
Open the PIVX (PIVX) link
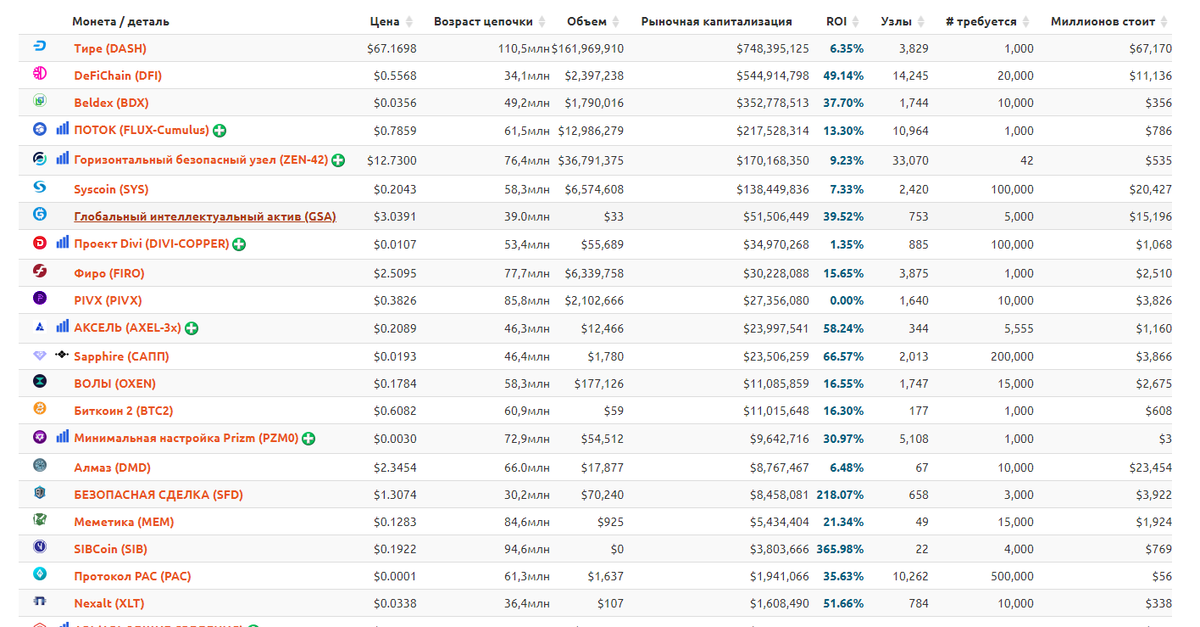click(108, 300)
